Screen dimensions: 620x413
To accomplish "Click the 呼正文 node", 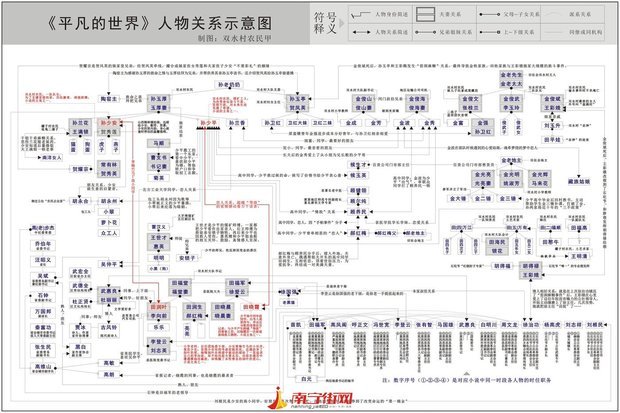I will tap(360, 325).
